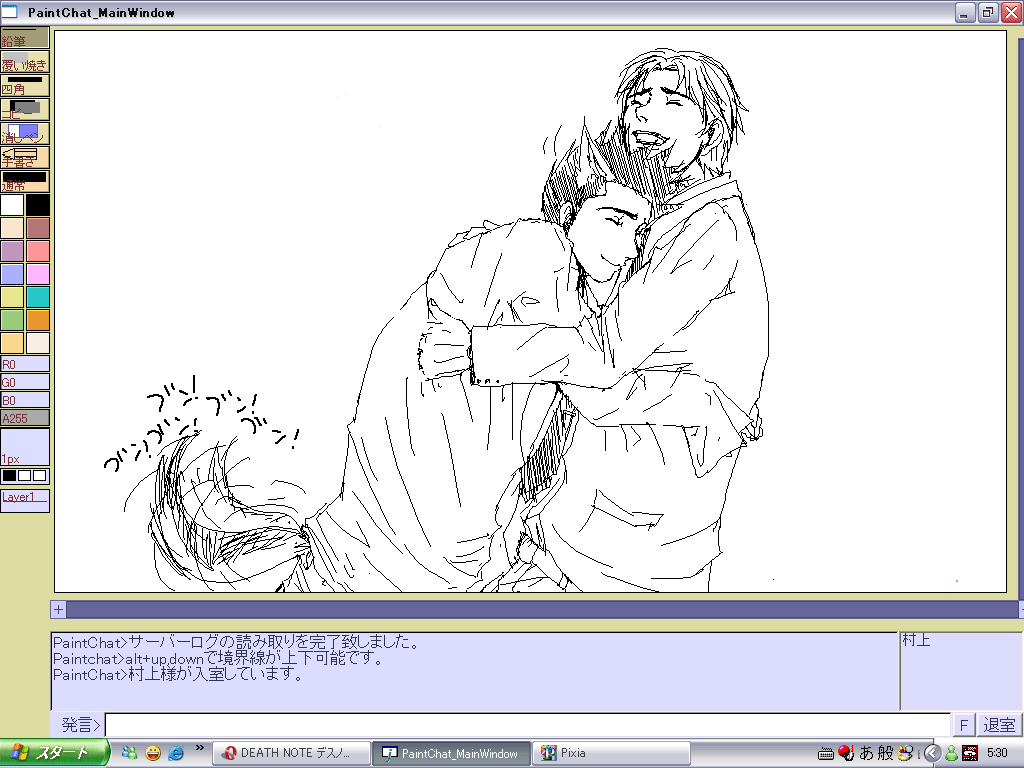Viewport: 1024px width, 768px height.
Task: Select Layer1 in the layer panel
Action: pyautogui.click(x=25, y=497)
